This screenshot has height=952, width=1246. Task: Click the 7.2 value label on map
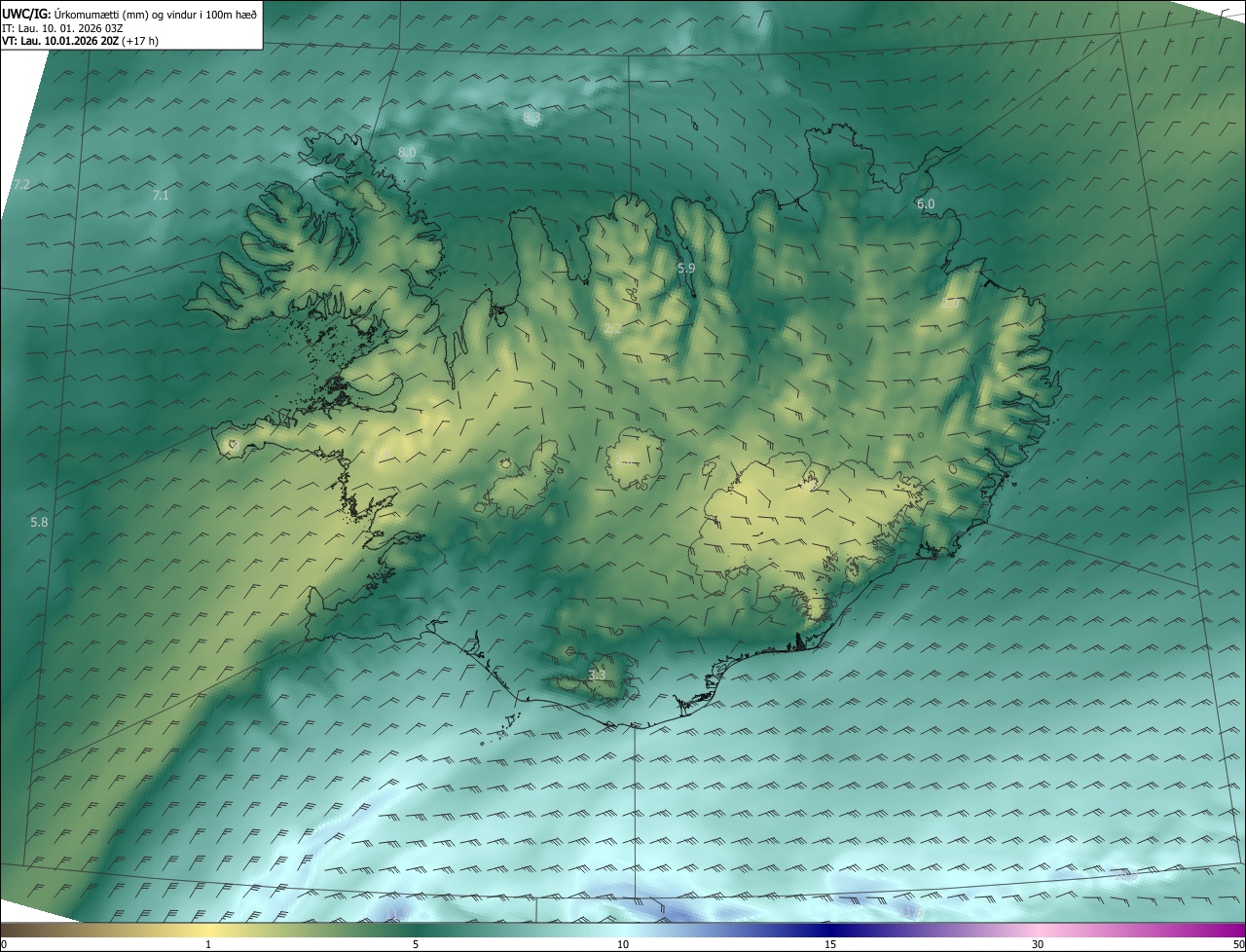click(x=21, y=184)
